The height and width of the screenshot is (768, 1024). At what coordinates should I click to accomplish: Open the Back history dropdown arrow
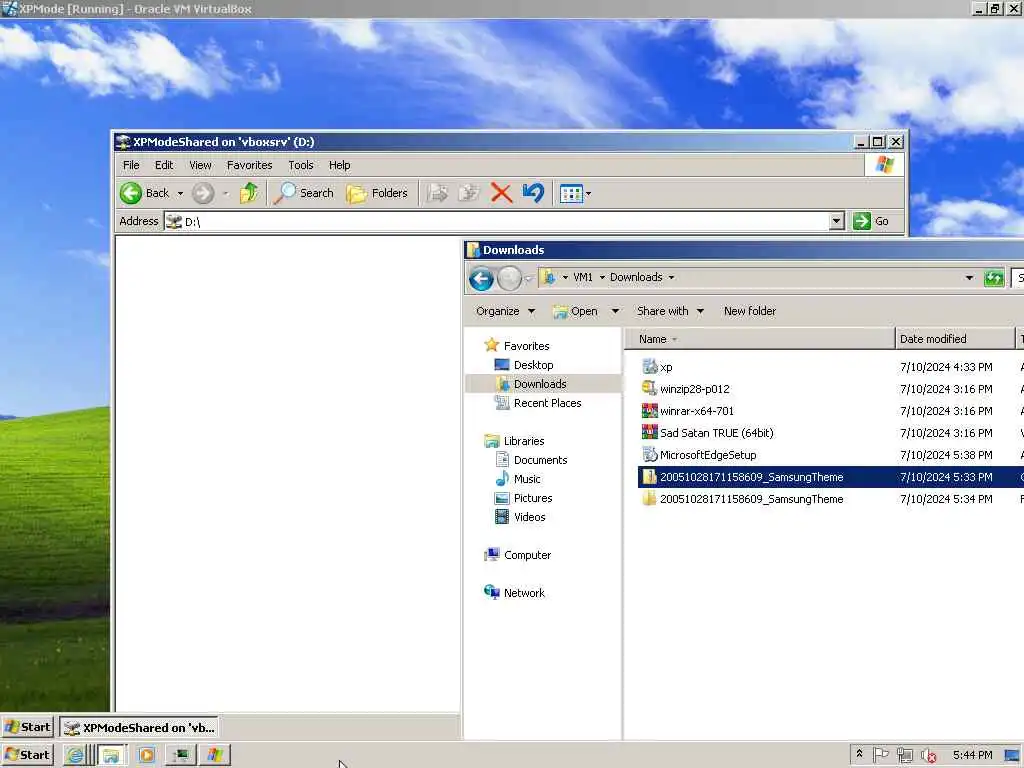click(x=180, y=193)
